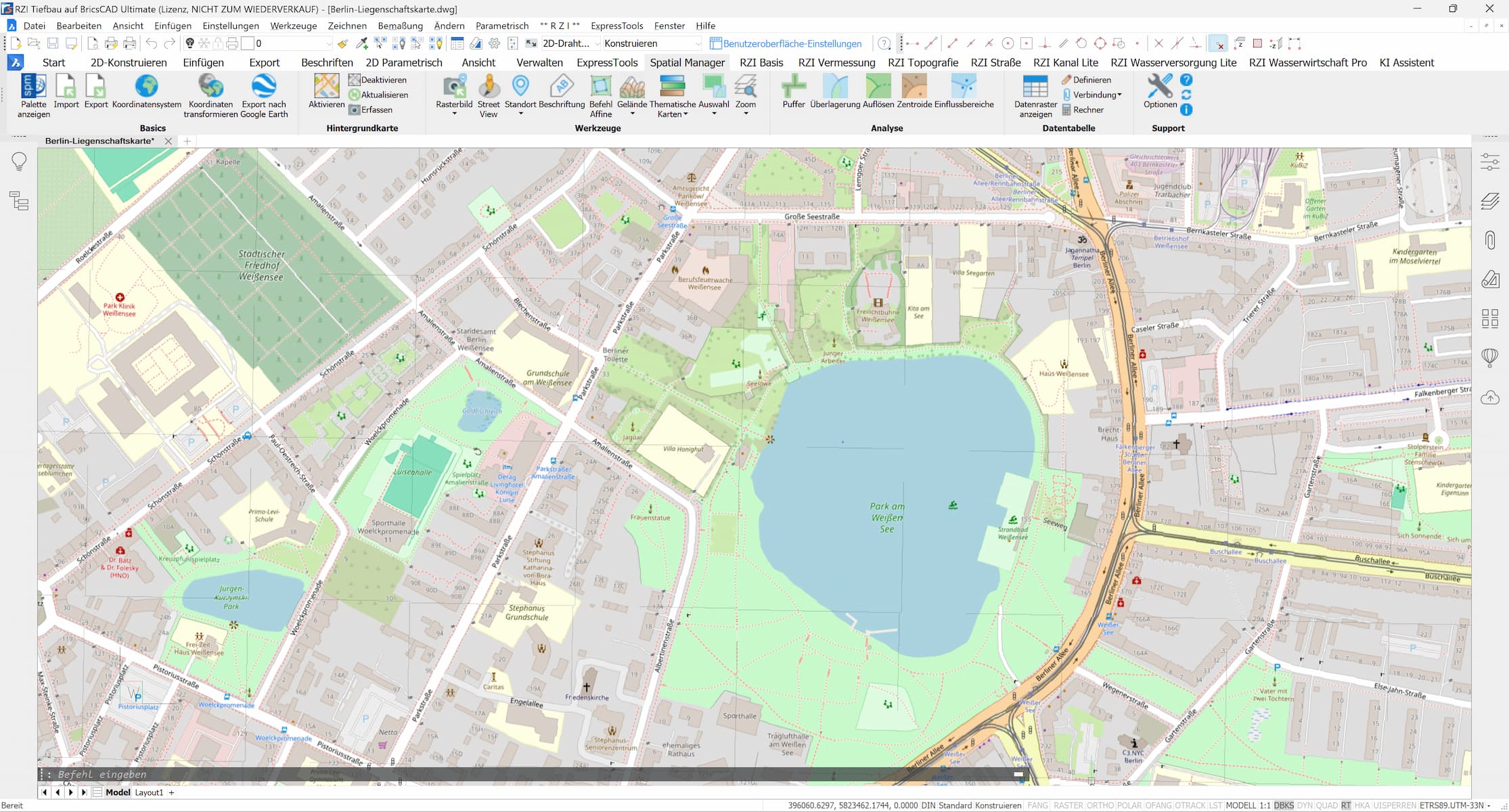Show the Datenraster anzeigen table
The height and width of the screenshot is (812, 1509).
click(1035, 95)
